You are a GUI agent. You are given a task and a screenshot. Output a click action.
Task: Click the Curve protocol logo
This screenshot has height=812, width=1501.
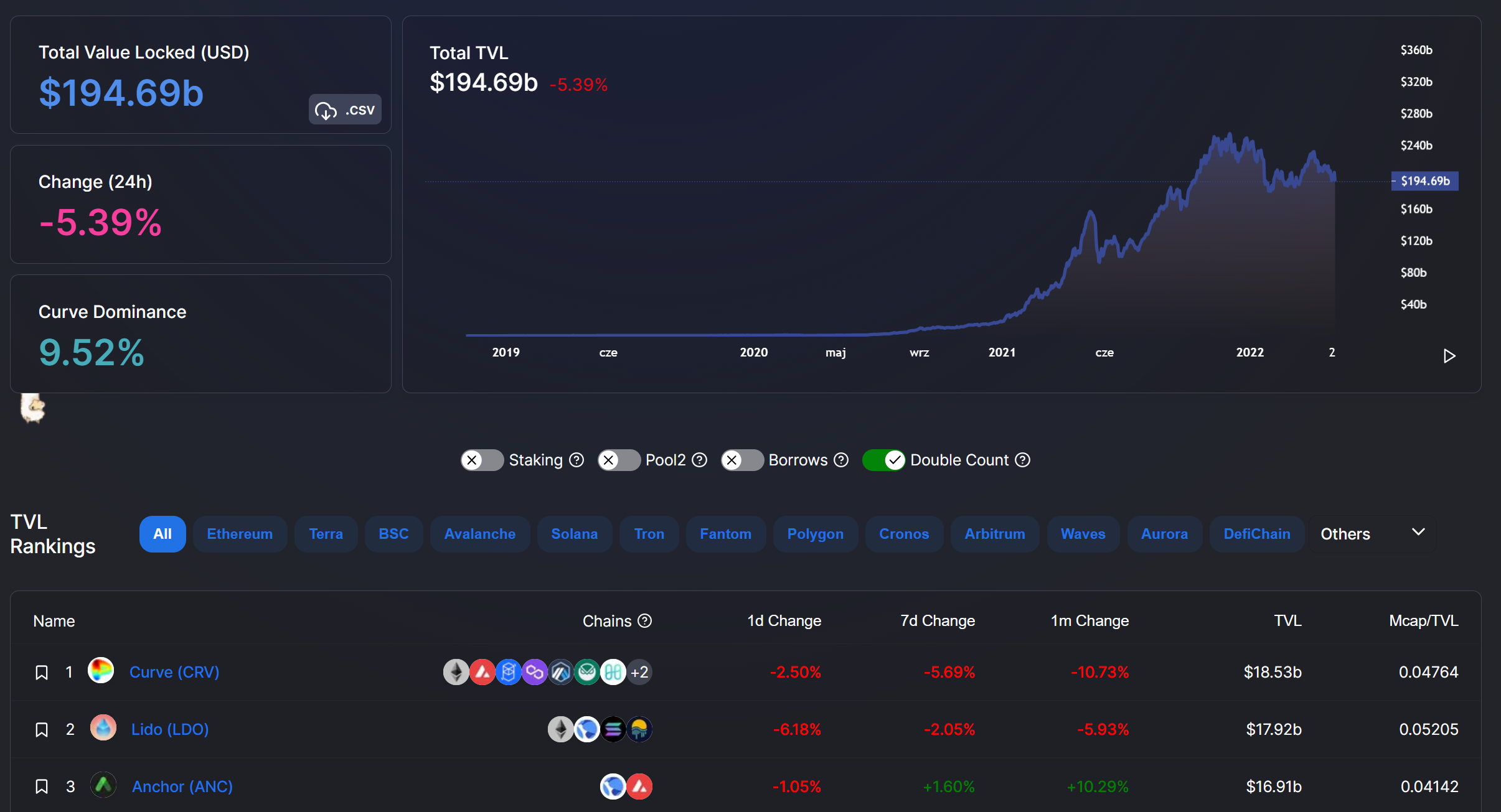point(101,671)
